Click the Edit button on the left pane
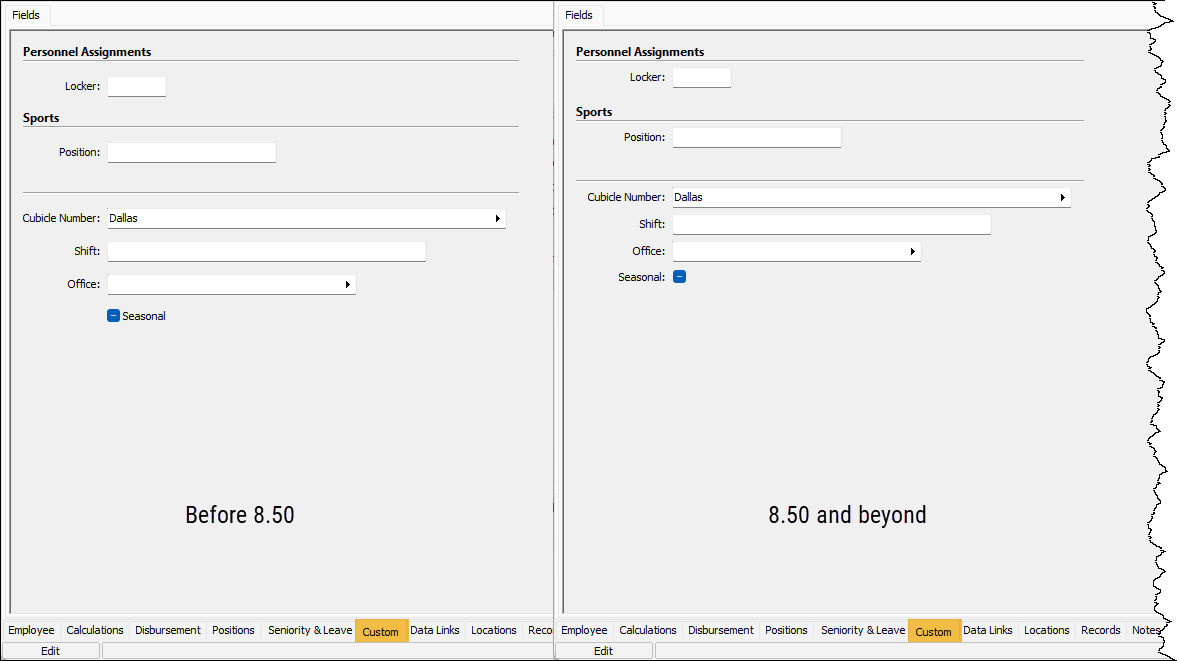 (50, 650)
